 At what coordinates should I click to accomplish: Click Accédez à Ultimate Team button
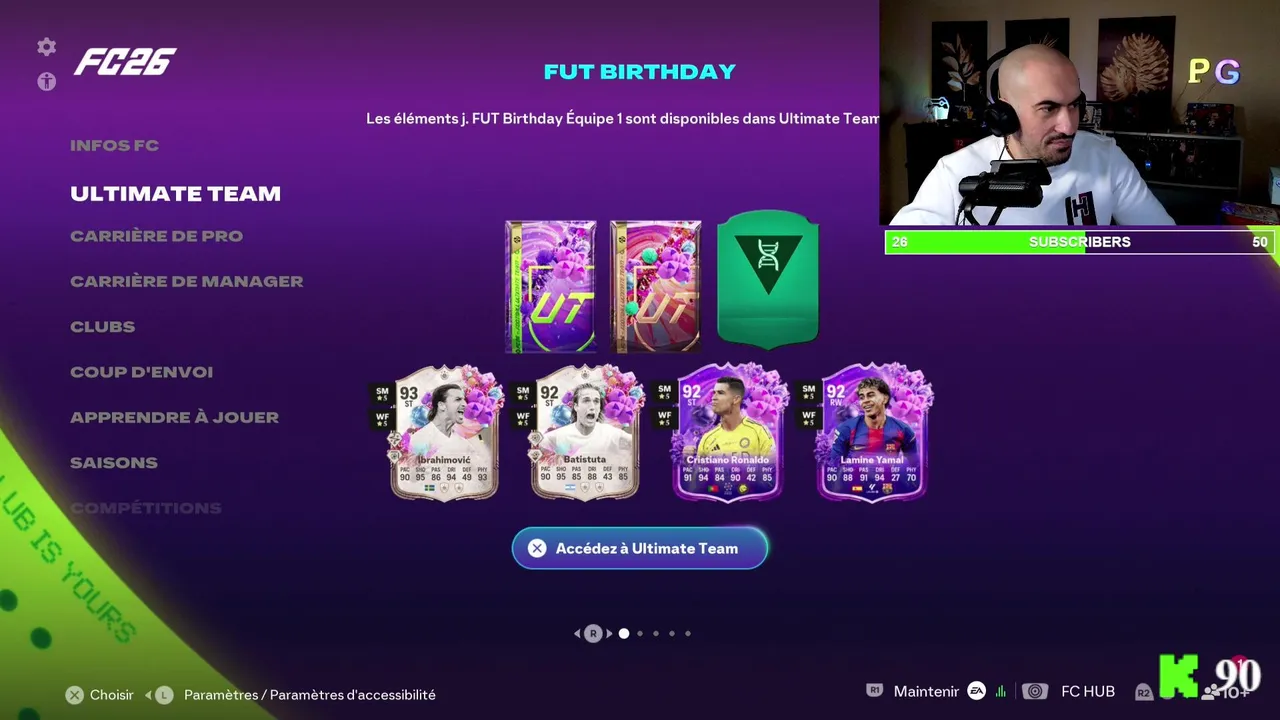(x=640, y=548)
